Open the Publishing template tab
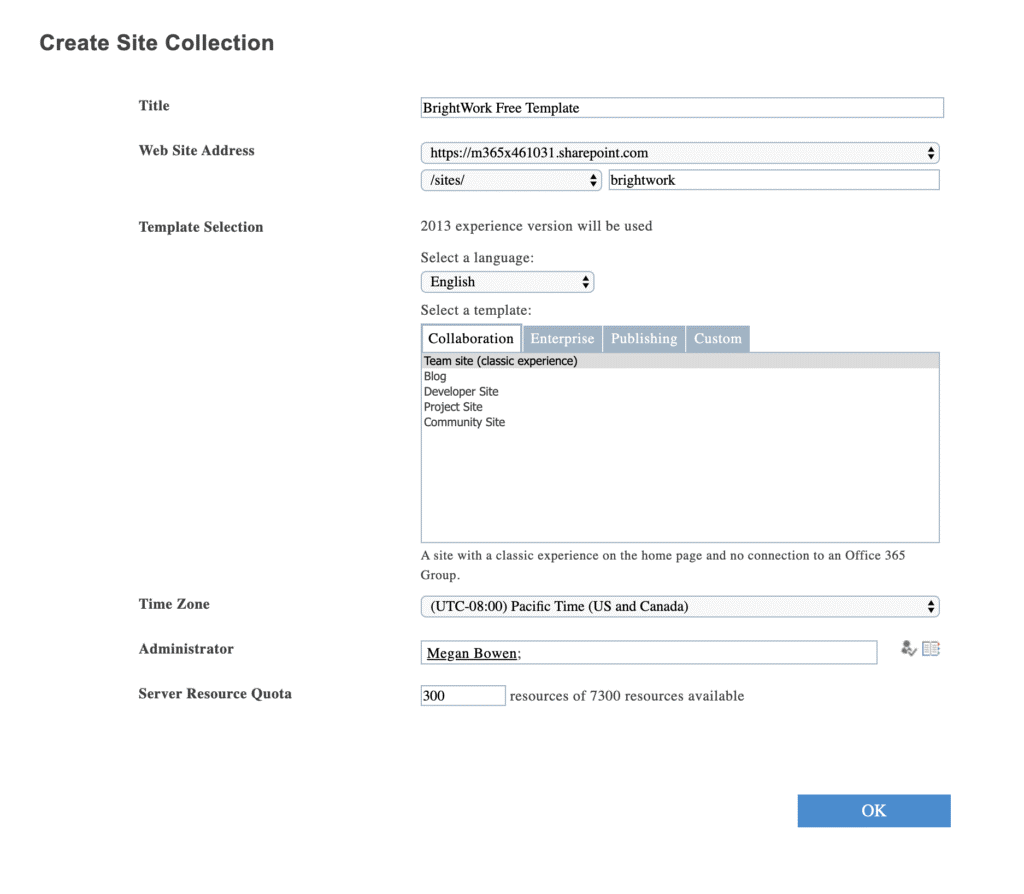Screen dimensions: 1024x894 [x=644, y=339]
